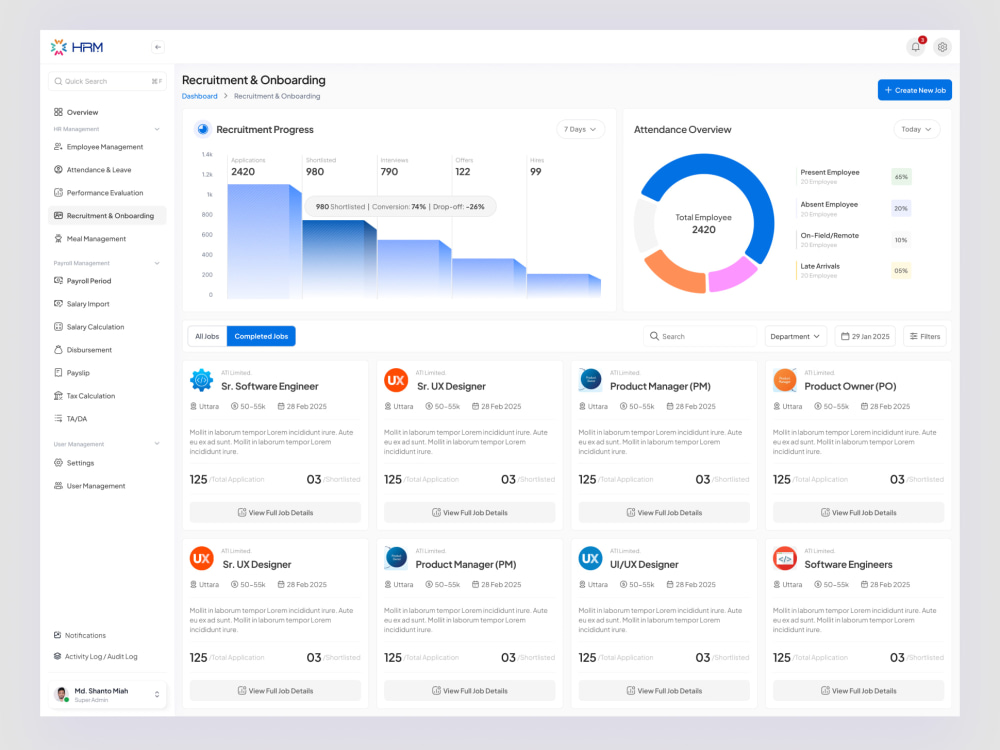
Task: Select the Completed Jobs tab
Action: coord(261,336)
